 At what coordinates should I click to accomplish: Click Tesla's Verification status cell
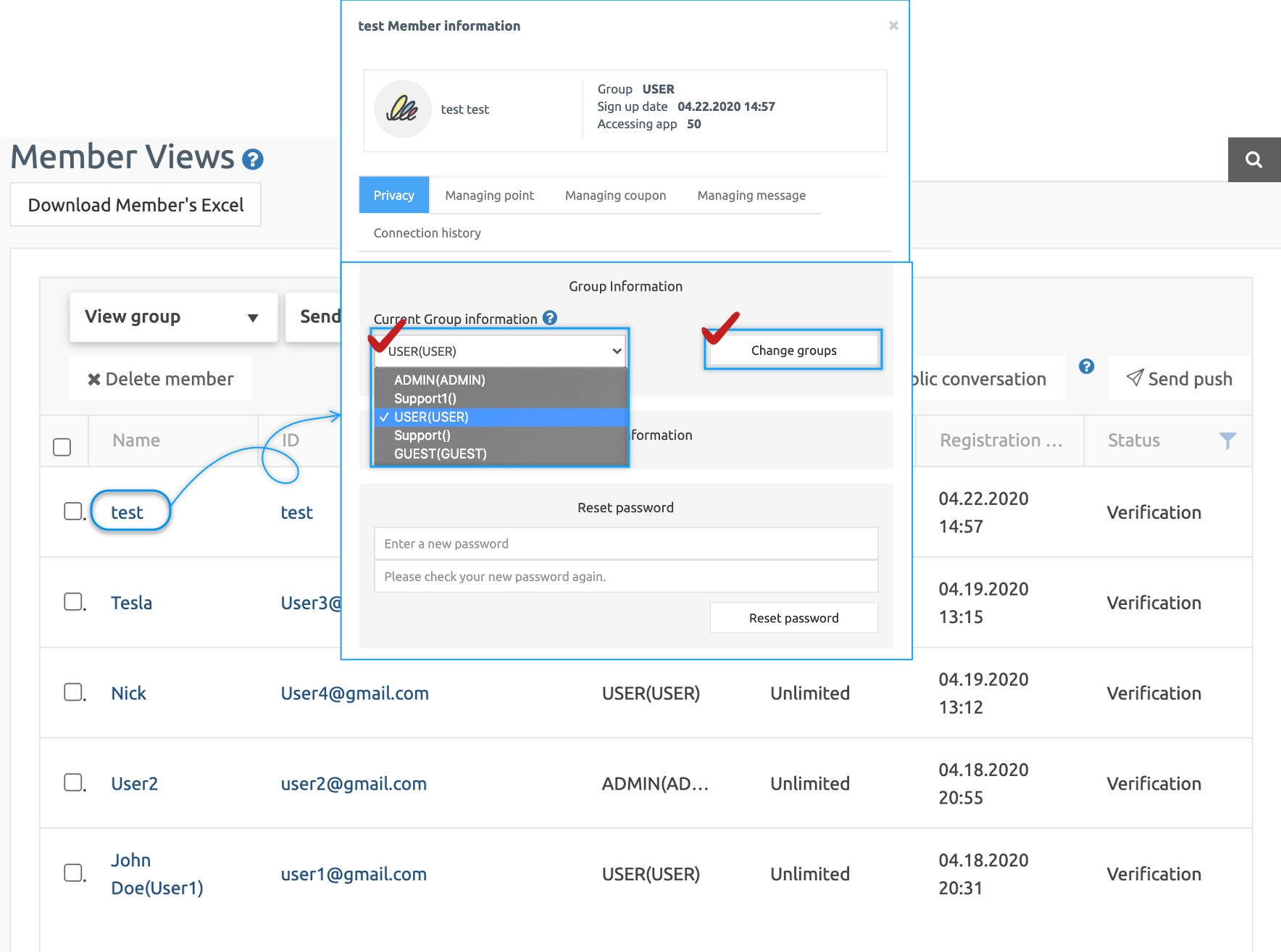1153,603
